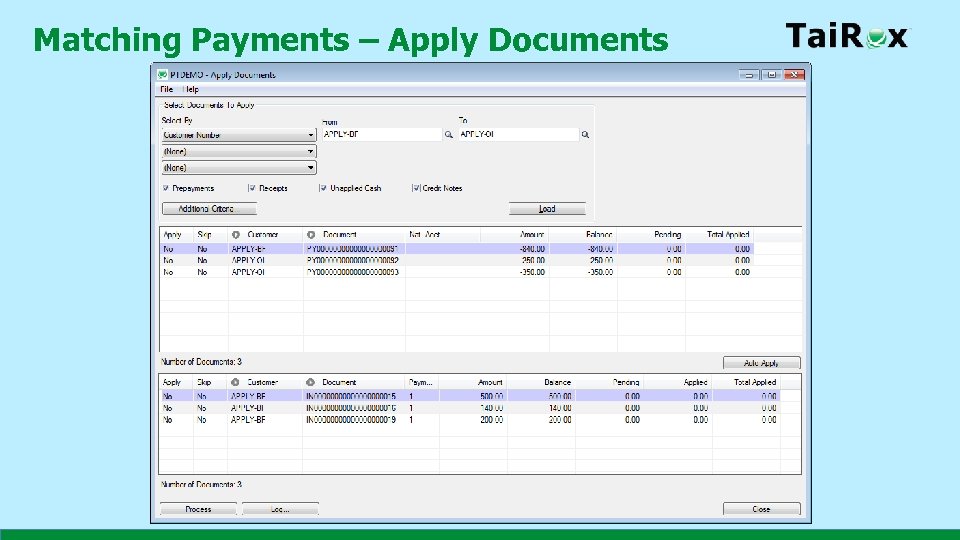
Task: Select payment row PY...091 document cell
Action: pyautogui.click(x=354, y=249)
